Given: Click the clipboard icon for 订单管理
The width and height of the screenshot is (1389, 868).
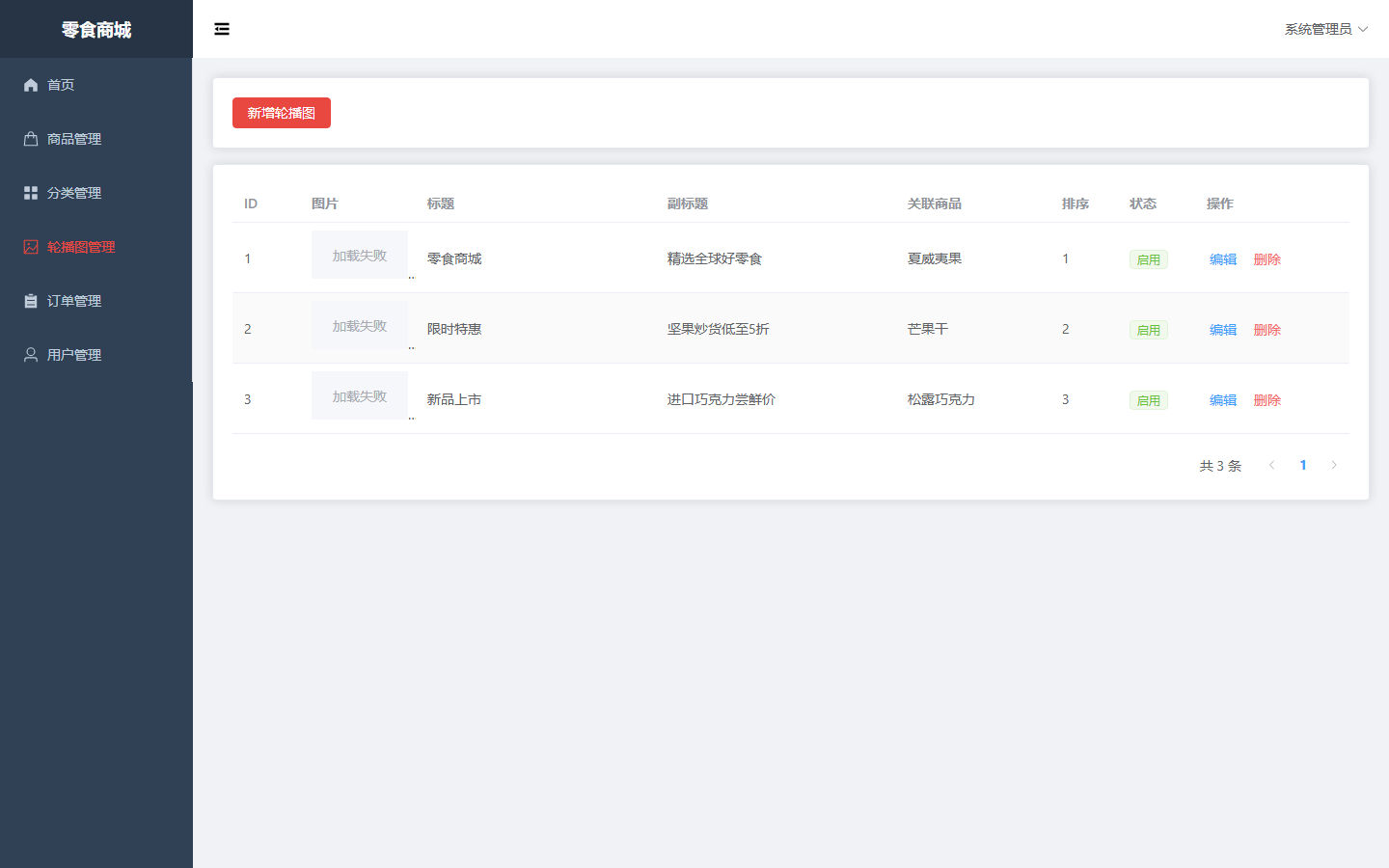Looking at the screenshot, I should point(31,301).
